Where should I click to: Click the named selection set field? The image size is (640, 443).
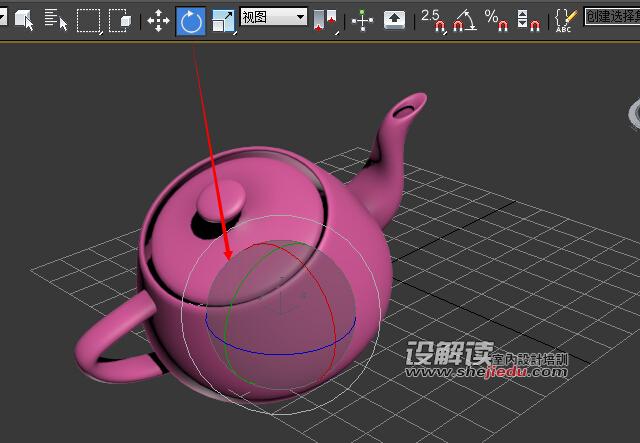(612, 17)
